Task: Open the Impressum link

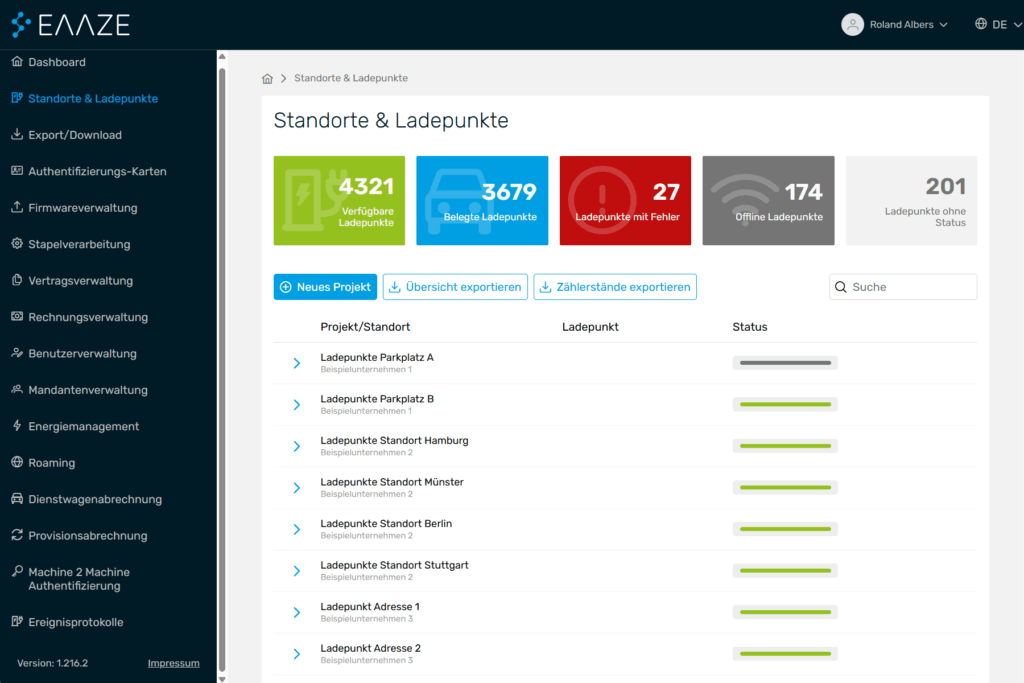Action: [173, 663]
